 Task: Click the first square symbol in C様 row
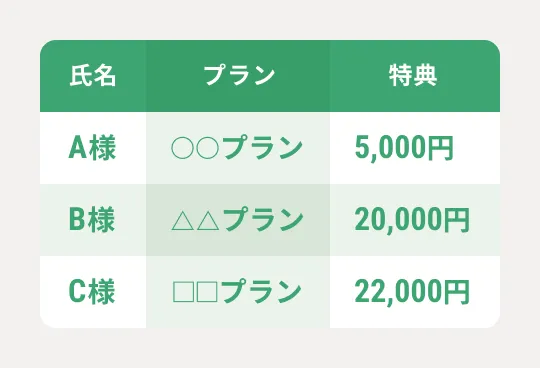pyautogui.click(x=183, y=292)
